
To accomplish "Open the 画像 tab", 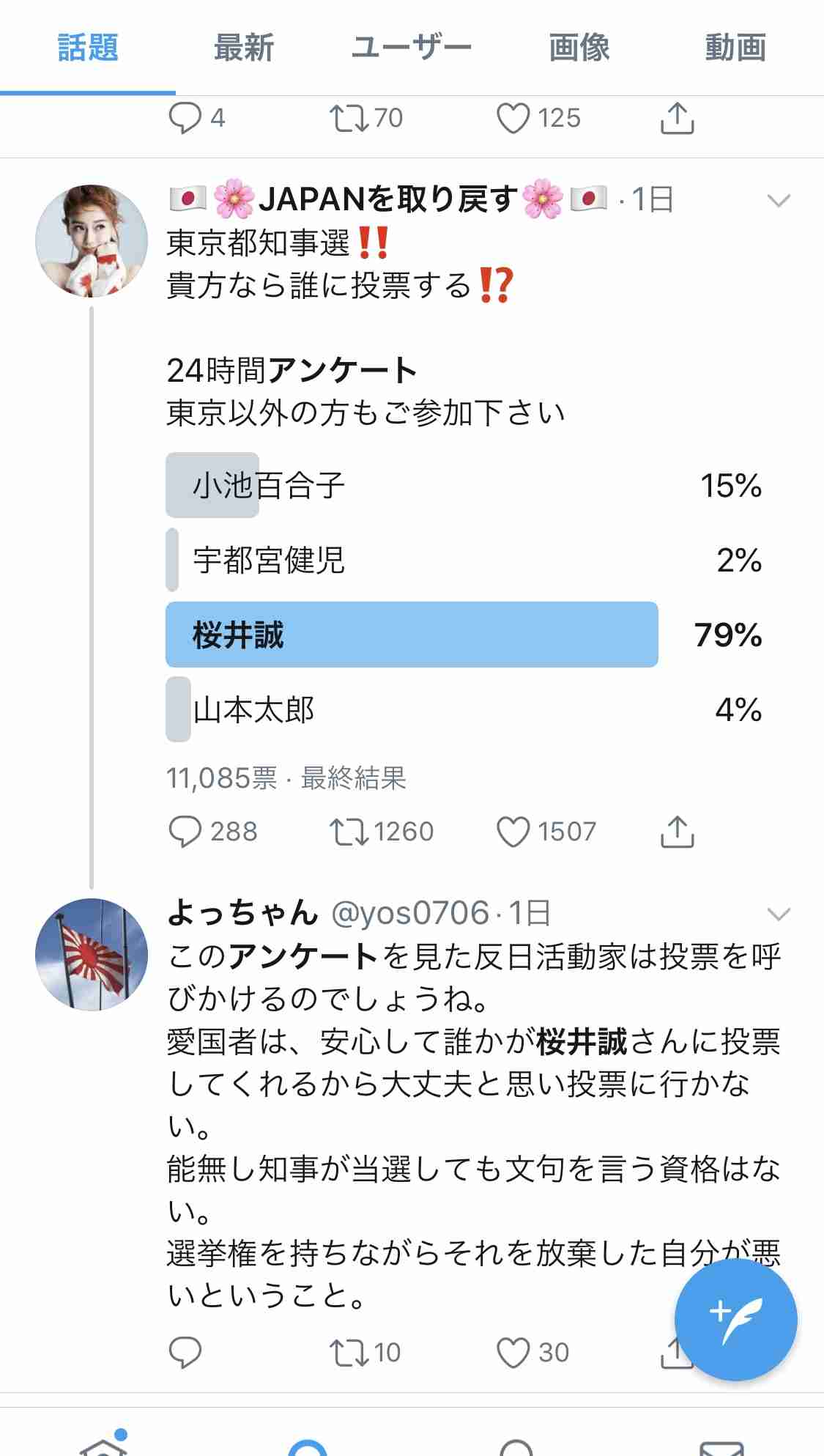I will (x=579, y=48).
